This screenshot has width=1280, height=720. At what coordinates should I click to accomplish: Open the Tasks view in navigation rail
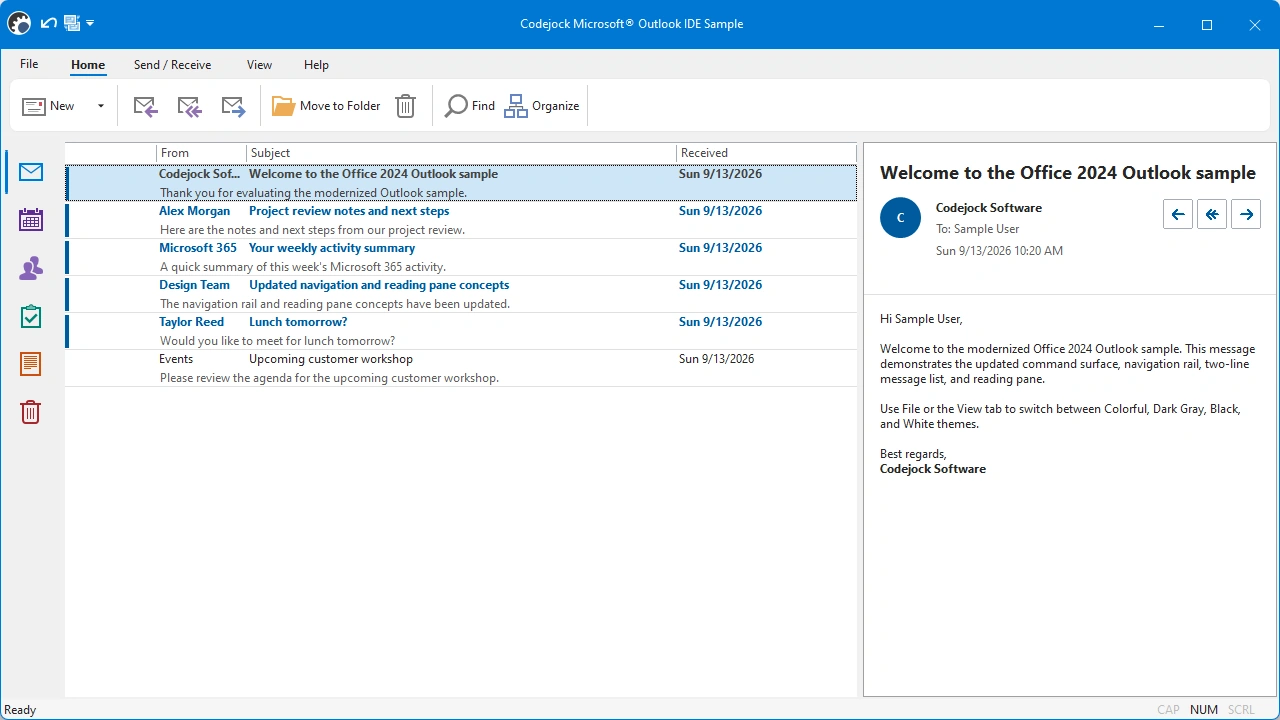tap(31, 316)
